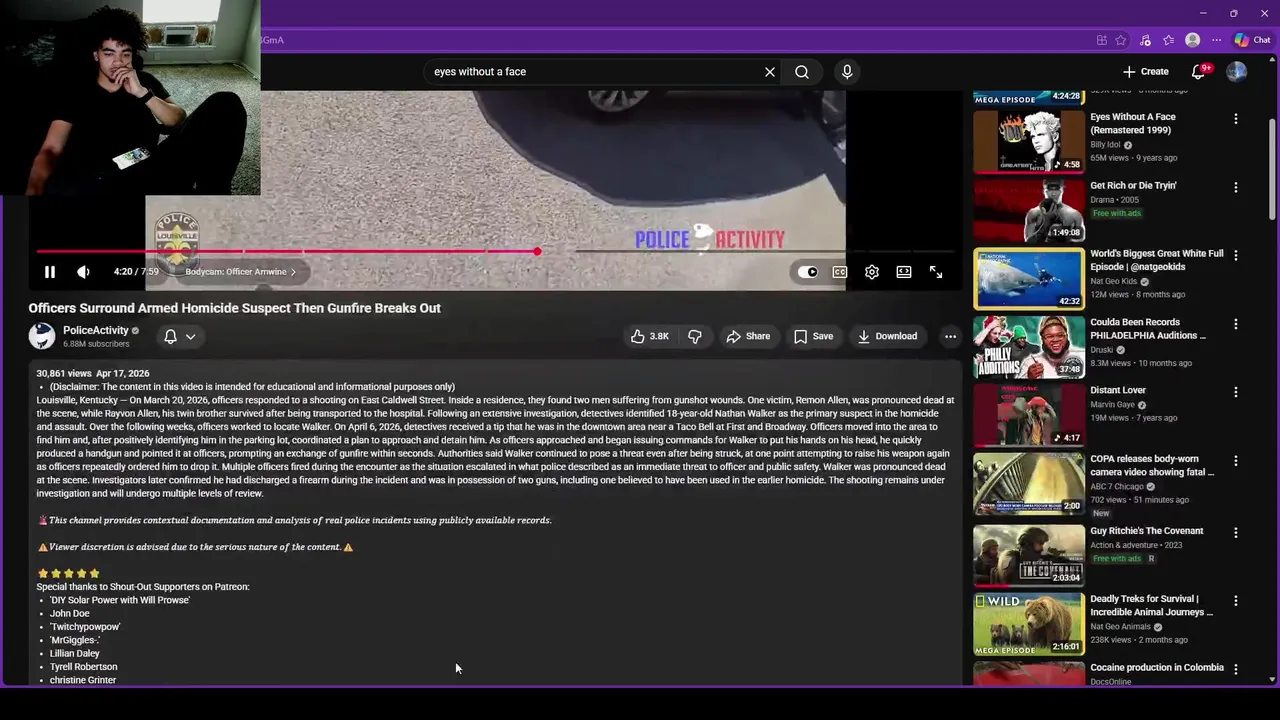The width and height of the screenshot is (1280, 720).
Task: Open 'Cocaine production in Colombia' title
Action: (1157, 668)
